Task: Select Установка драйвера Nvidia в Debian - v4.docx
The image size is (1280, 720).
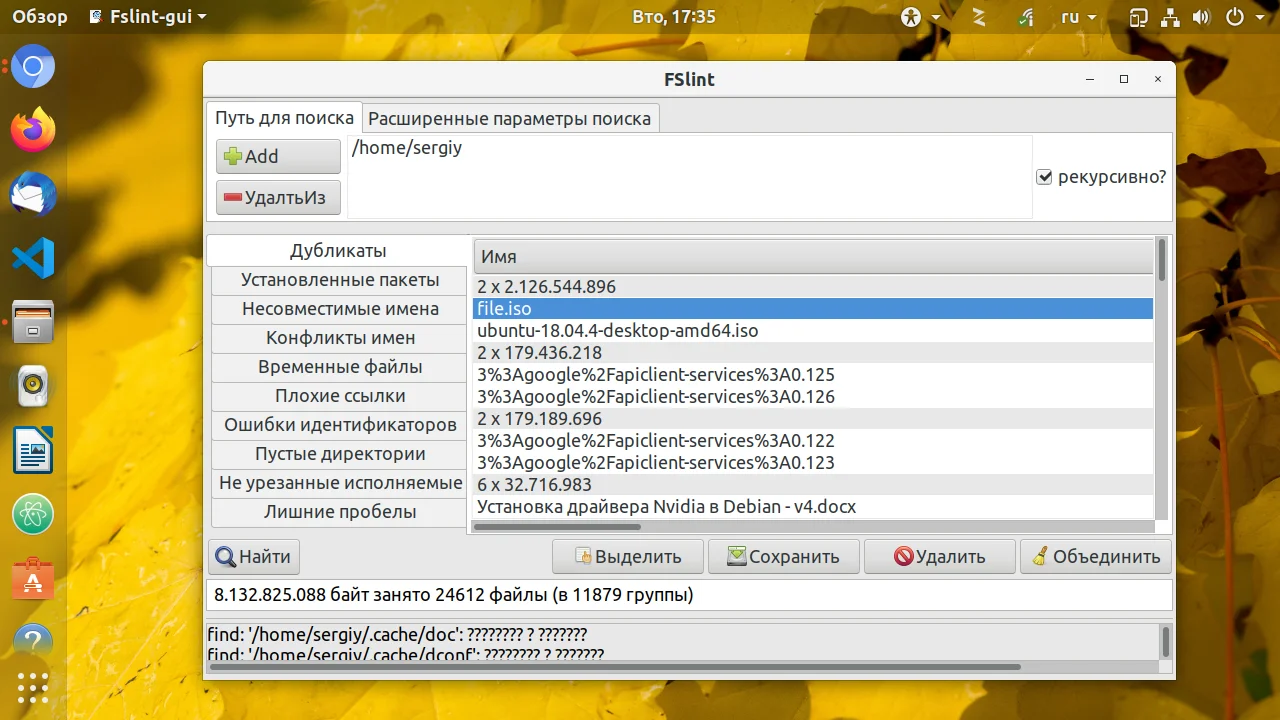Action: pyautogui.click(x=813, y=507)
